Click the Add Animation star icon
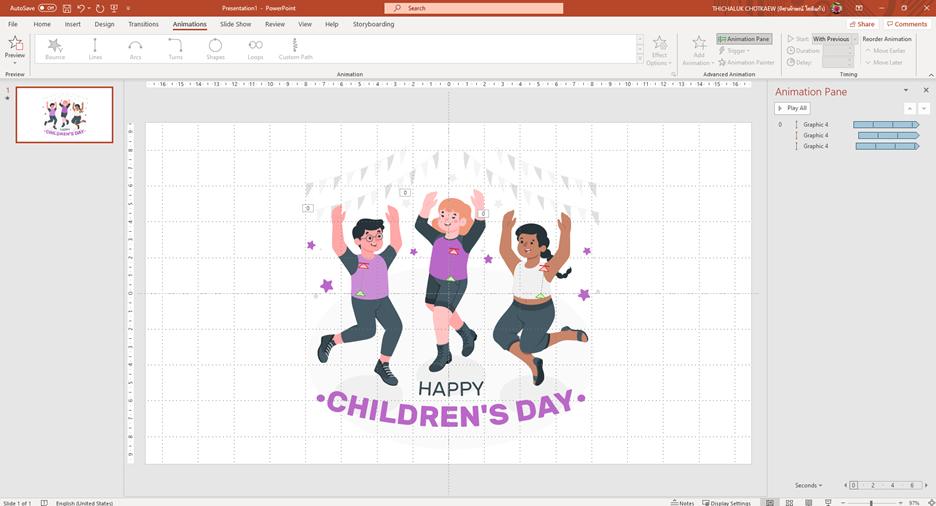This screenshot has width=936, height=506. click(x=699, y=44)
